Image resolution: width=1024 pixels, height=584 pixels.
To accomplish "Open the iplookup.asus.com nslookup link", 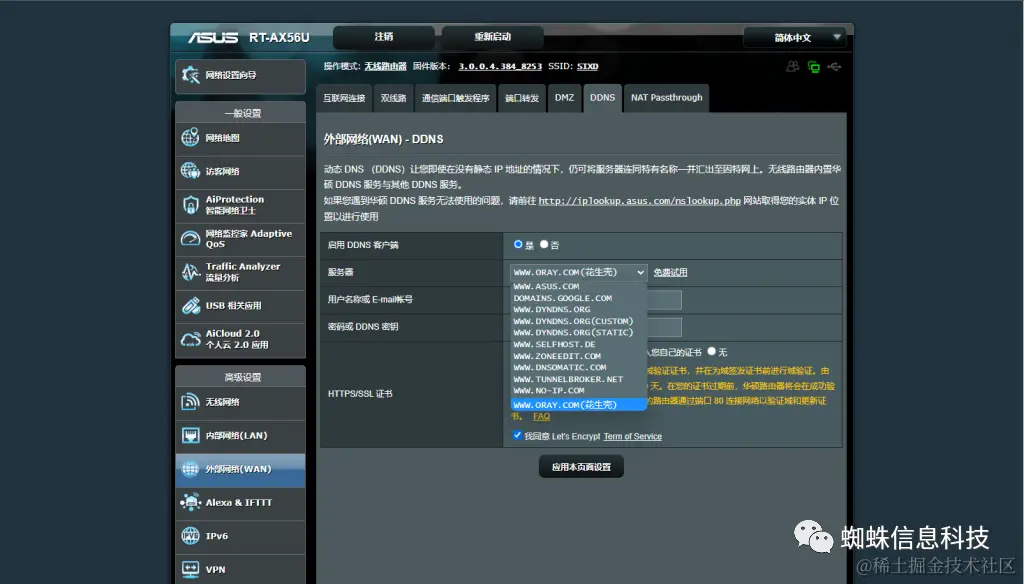I will click(639, 201).
